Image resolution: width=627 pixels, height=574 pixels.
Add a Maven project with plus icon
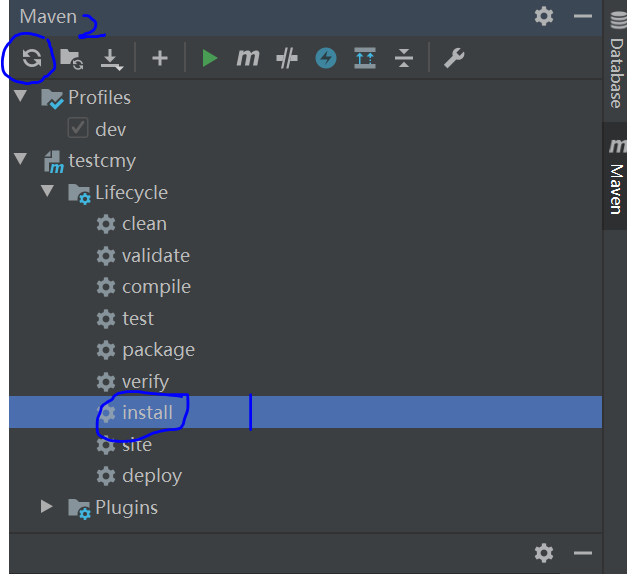click(x=160, y=58)
